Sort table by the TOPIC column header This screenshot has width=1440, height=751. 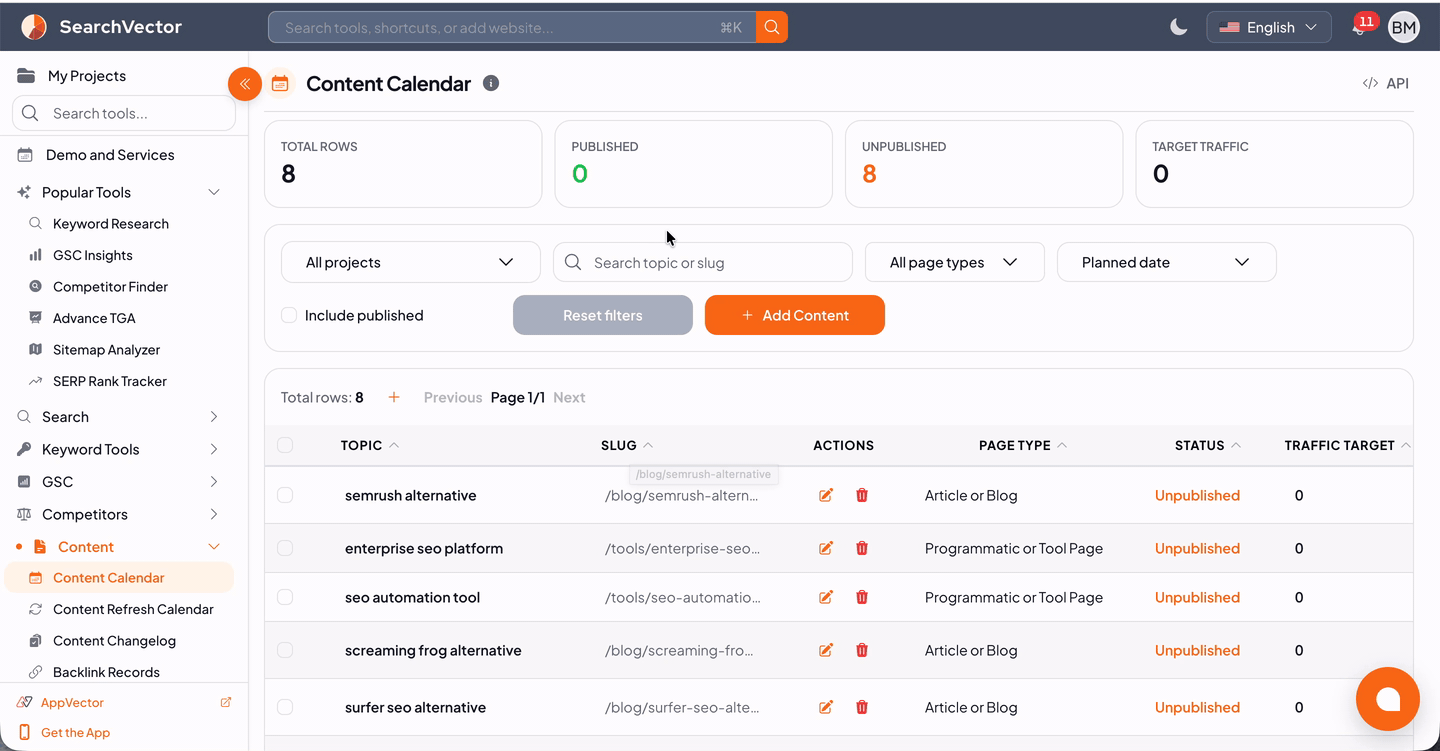pyautogui.click(x=369, y=445)
